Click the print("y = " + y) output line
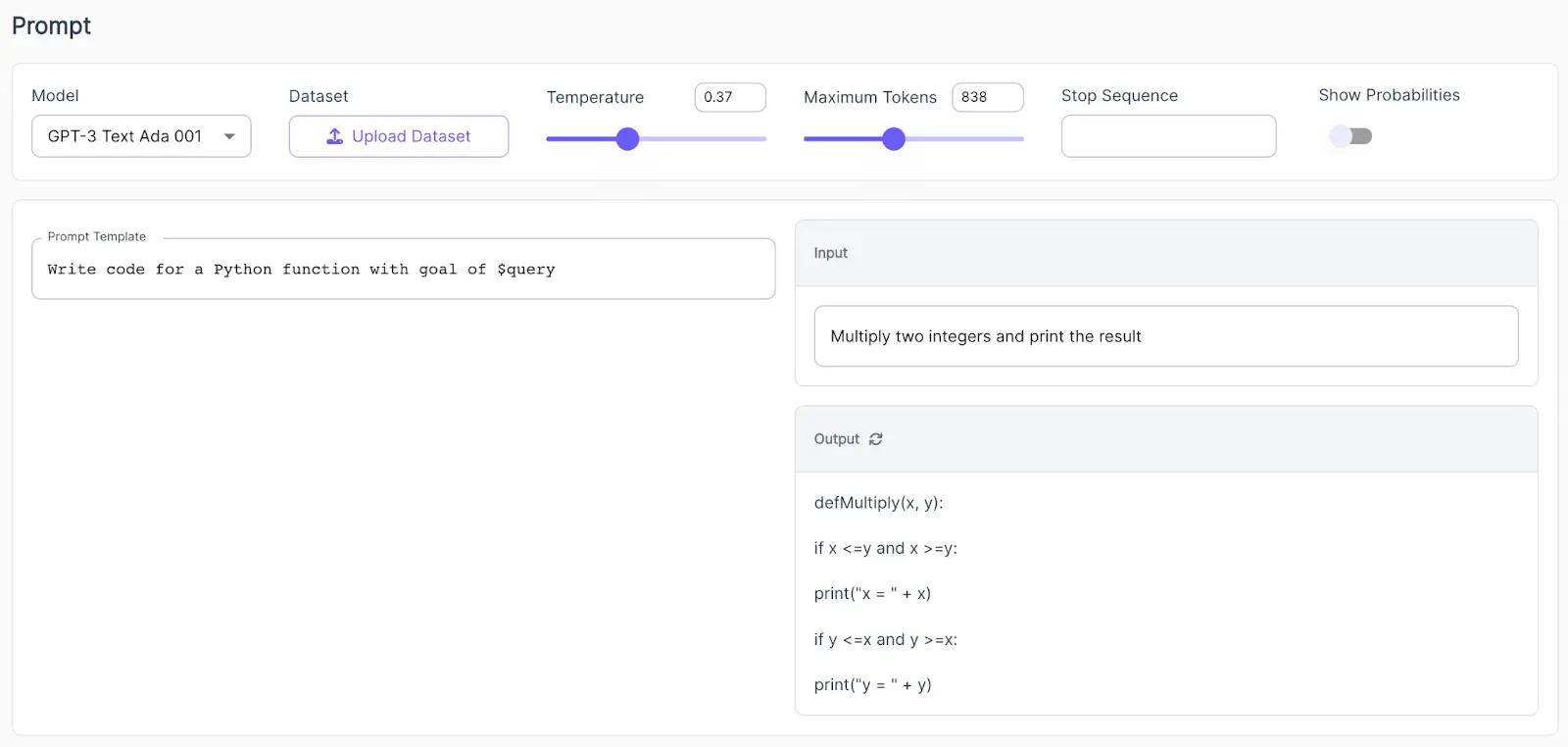The width and height of the screenshot is (1568, 747). click(x=872, y=684)
